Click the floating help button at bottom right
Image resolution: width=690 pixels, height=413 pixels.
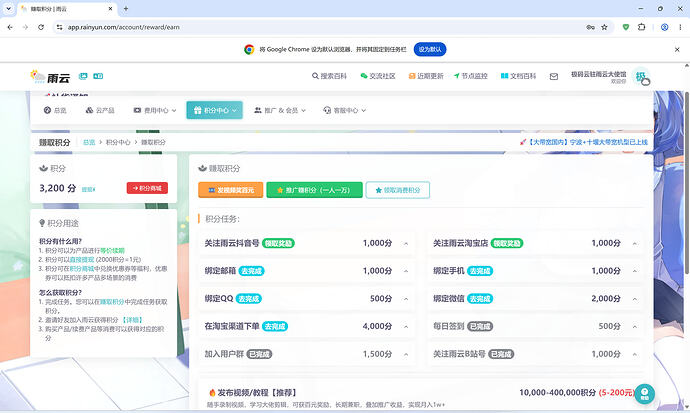pos(645,394)
